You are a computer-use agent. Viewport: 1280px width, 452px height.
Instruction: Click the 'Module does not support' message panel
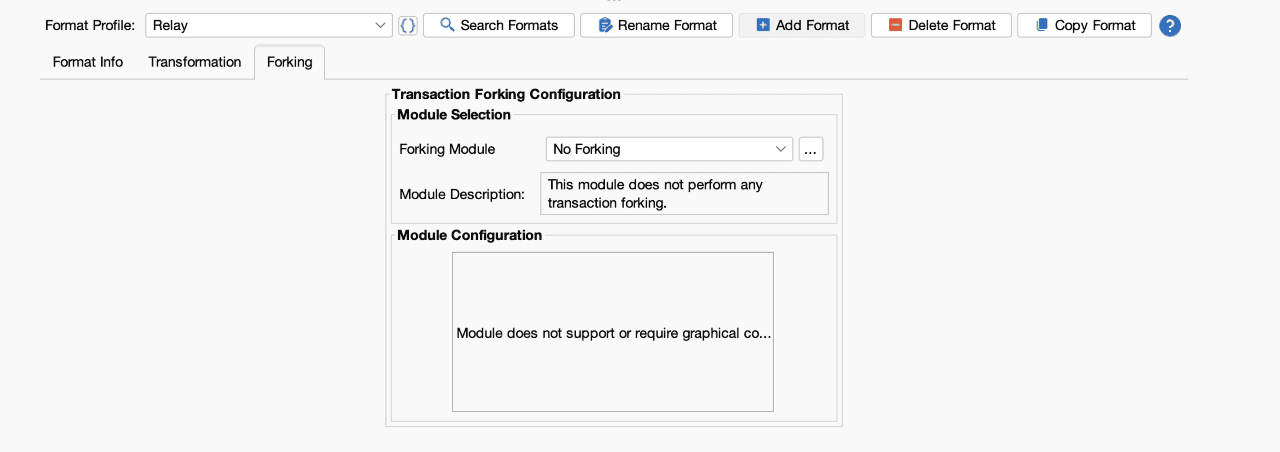click(x=613, y=332)
